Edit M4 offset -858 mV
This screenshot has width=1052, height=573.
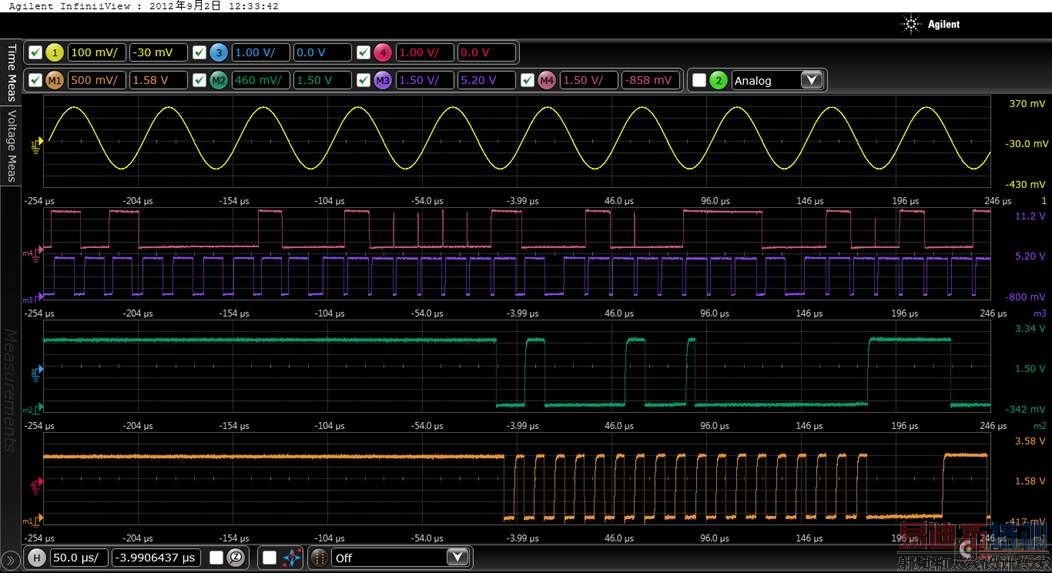click(650, 81)
